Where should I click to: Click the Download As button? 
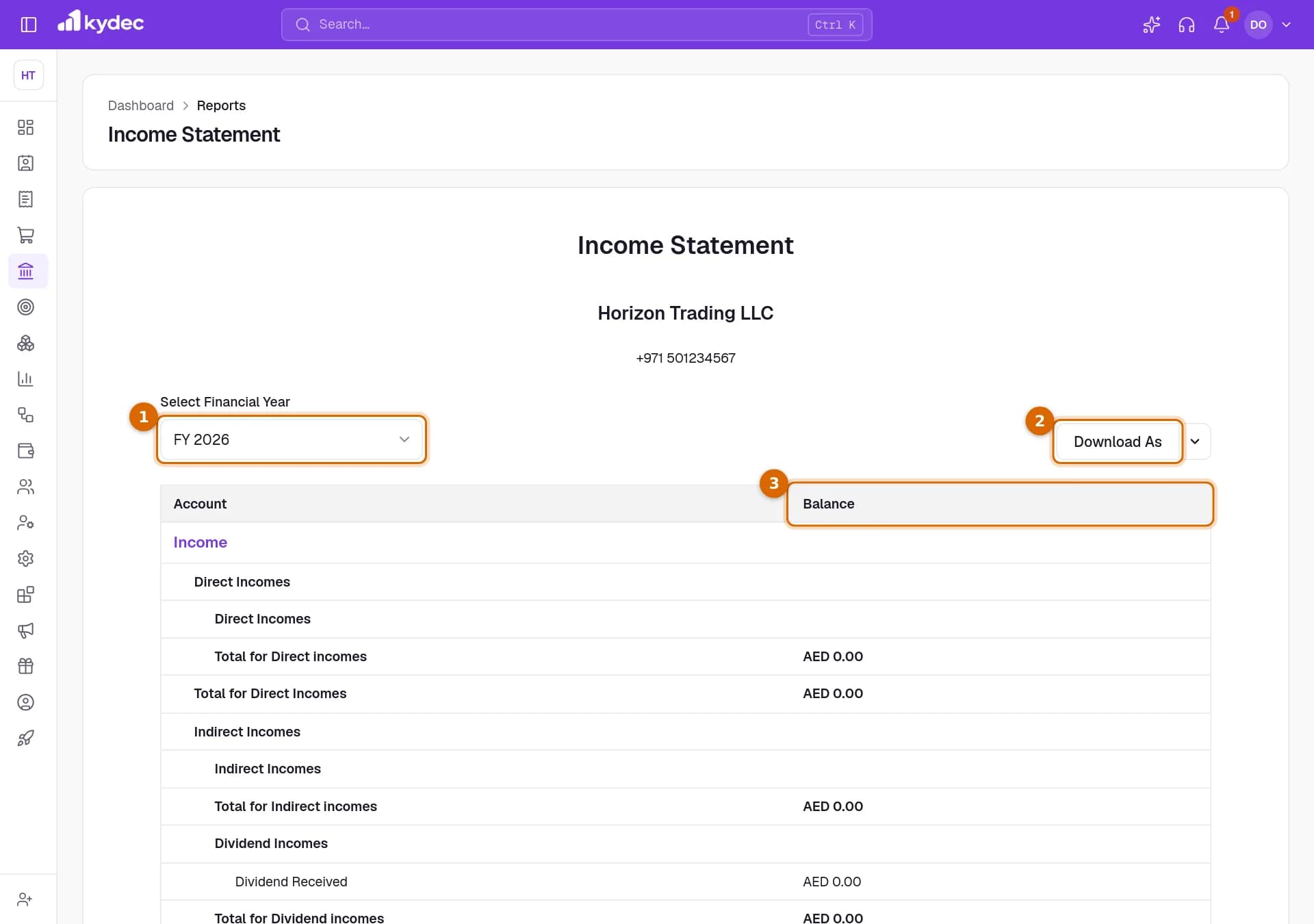coord(1118,441)
